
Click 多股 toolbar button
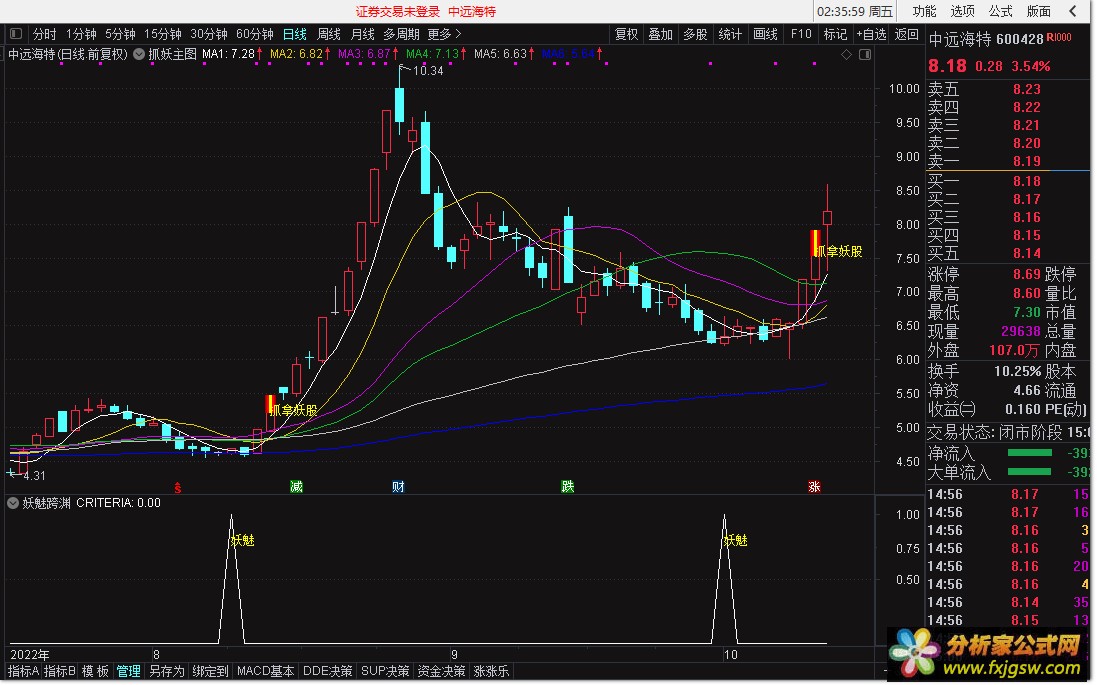(695, 34)
